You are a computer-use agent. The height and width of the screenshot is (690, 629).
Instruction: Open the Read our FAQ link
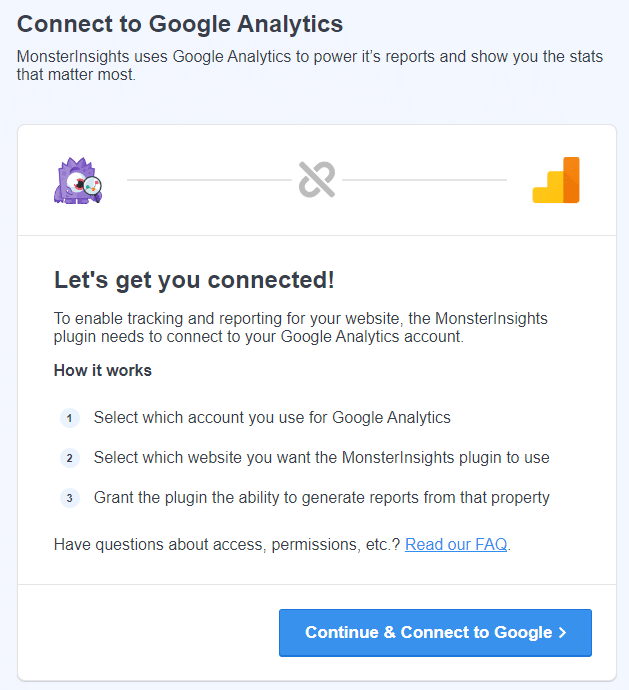[x=456, y=545]
